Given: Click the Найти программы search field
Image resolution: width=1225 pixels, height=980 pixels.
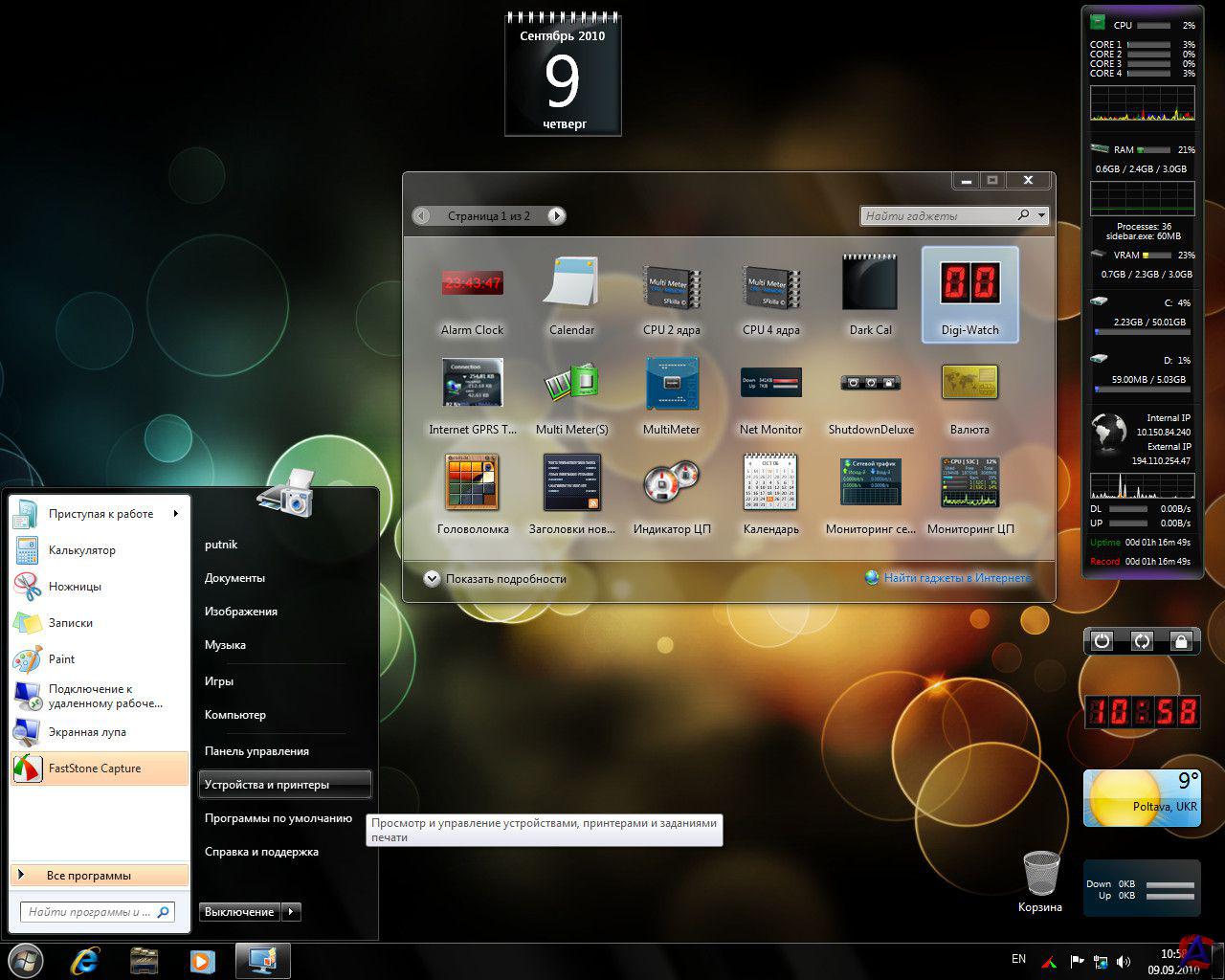Looking at the screenshot, I should coord(88,912).
